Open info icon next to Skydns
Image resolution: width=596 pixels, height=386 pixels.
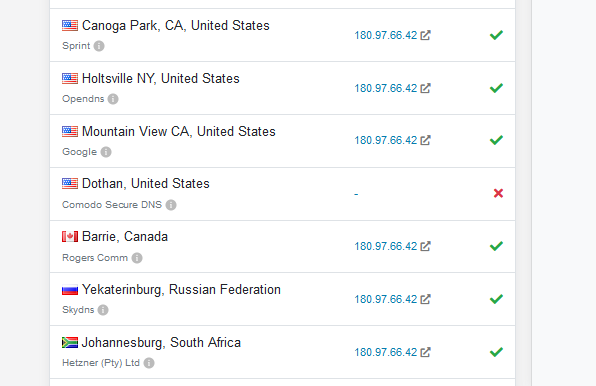tap(103, 310)
